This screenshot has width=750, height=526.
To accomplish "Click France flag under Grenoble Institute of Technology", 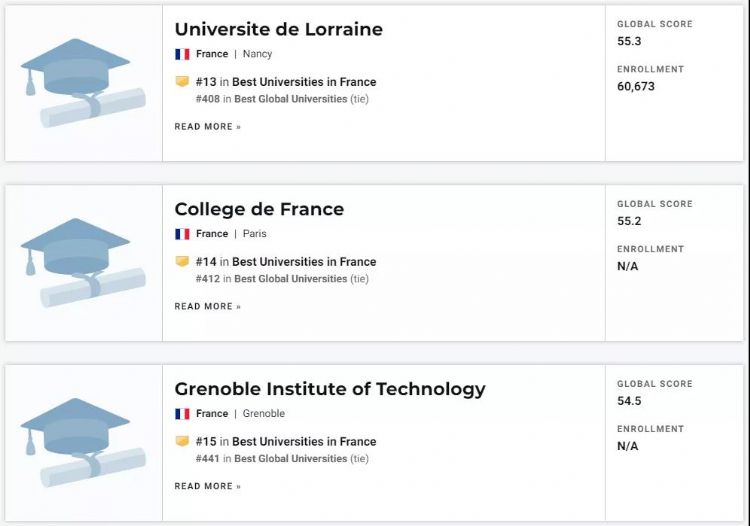I will (x=182, y=414).
